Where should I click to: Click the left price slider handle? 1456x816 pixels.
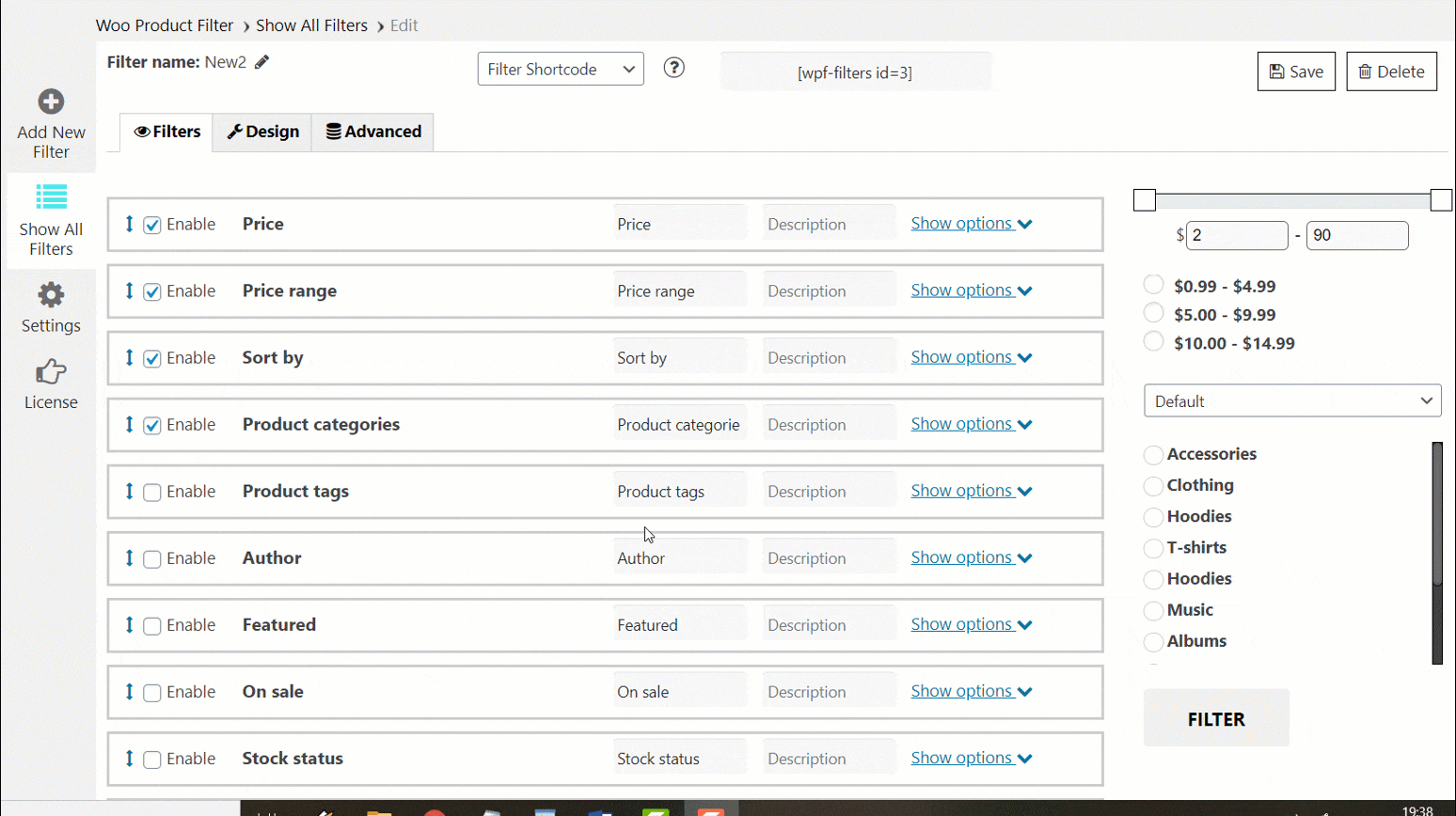[x=1145, y=199]
